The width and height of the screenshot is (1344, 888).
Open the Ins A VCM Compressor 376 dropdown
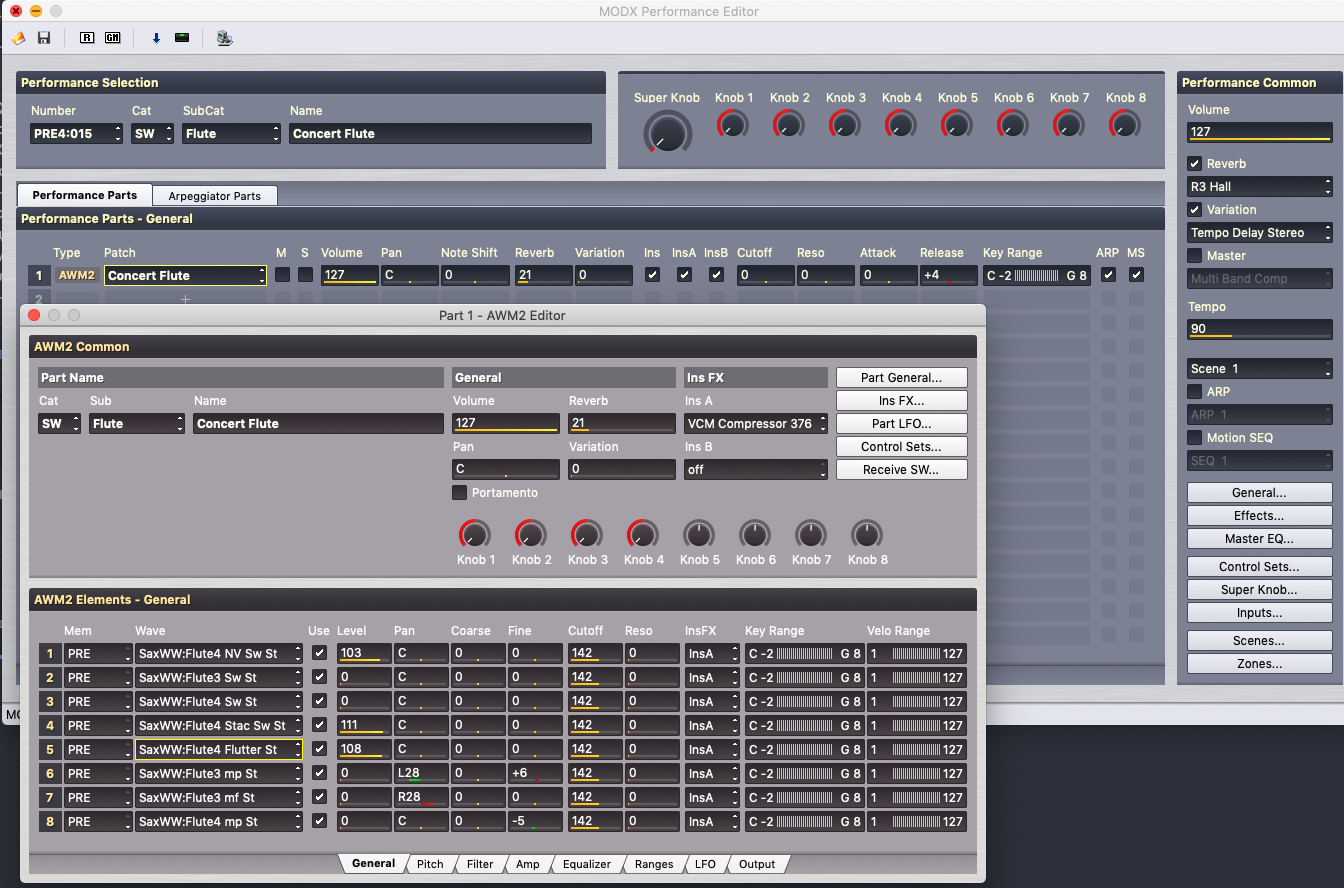click(x=756, y=424)
